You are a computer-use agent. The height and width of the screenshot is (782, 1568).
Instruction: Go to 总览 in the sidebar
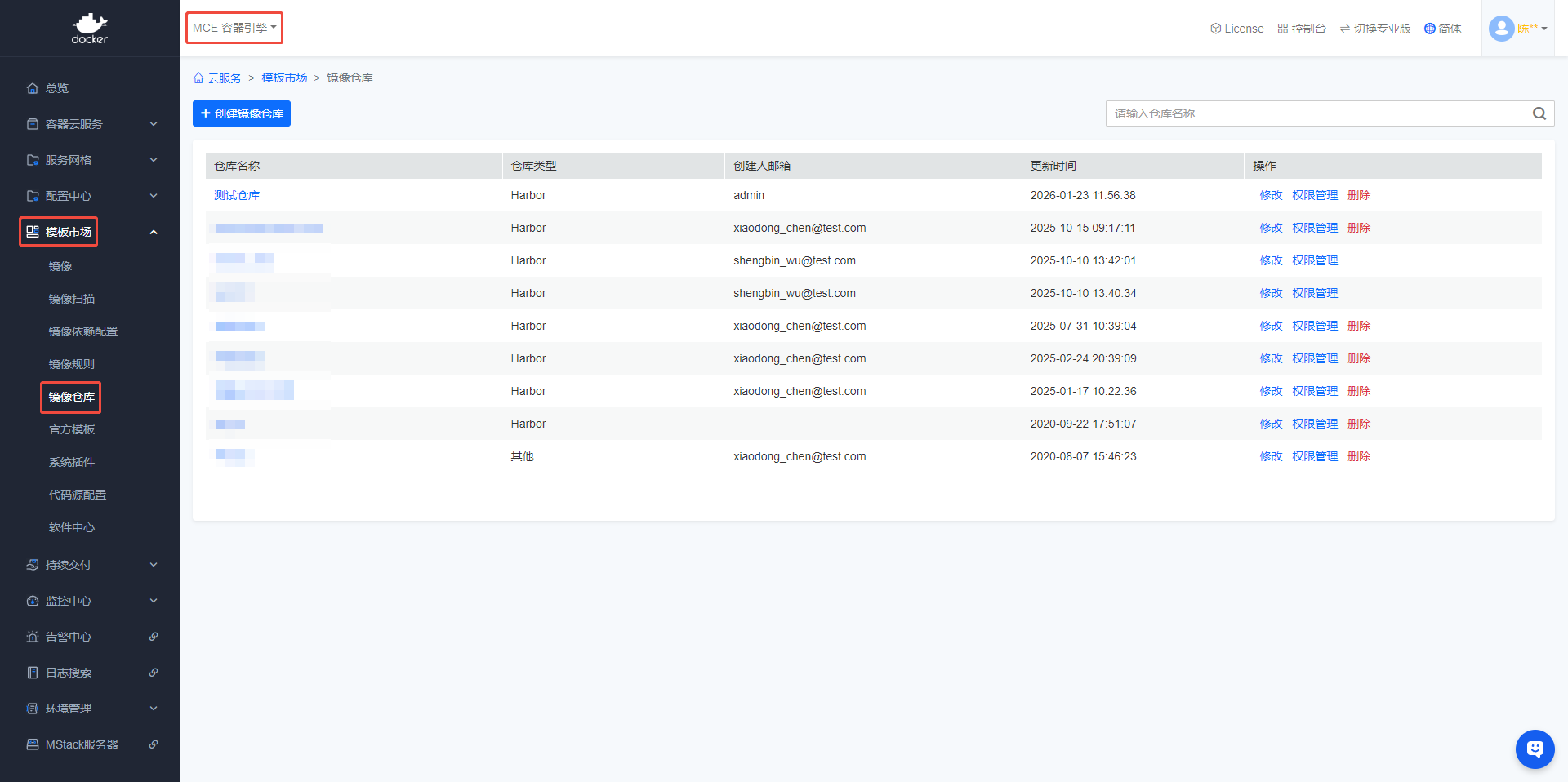point(57,88)
